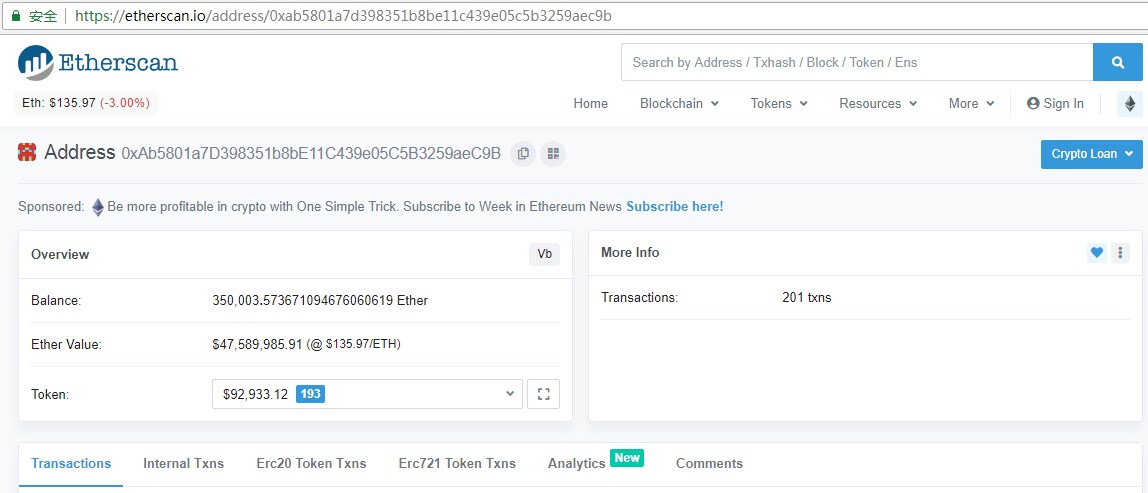Expand token holdings fullscreen view icon

click(543, 394)
